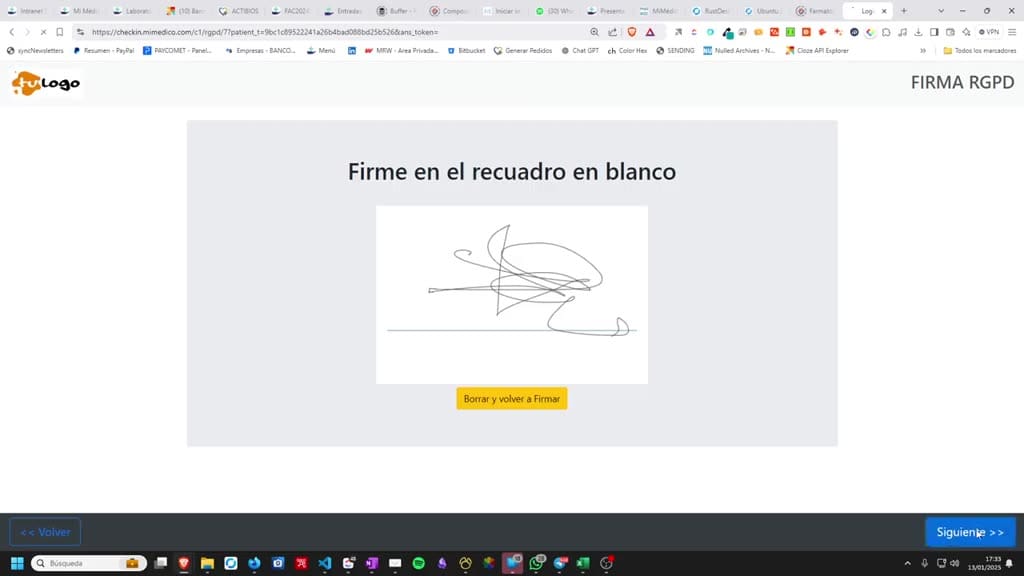Screen dimensions: 1024x576
Task: Switch to the RustDesk tab
Action: tap(712, 11)
